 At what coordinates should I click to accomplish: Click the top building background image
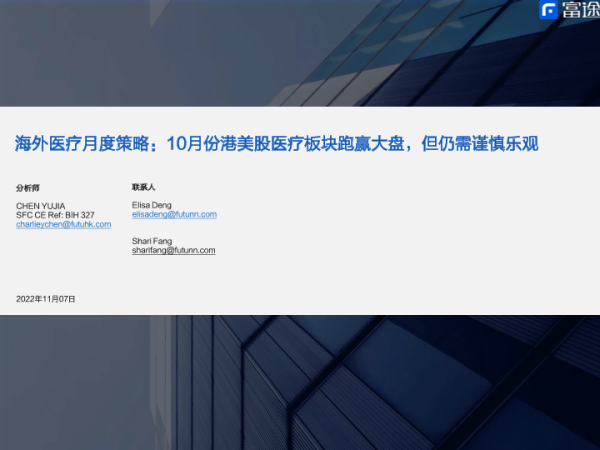pos(300,50)
